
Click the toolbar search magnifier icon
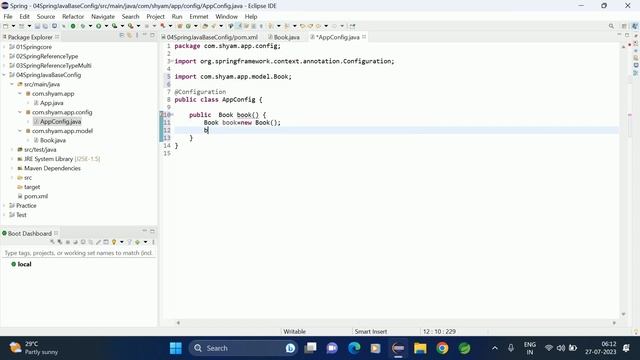(x=611, y=26)
